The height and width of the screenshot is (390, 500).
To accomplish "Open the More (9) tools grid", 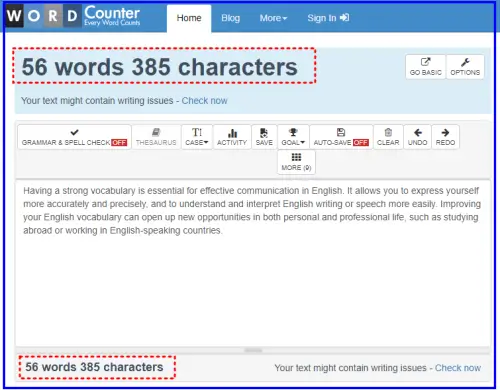I will coord(296,162).
